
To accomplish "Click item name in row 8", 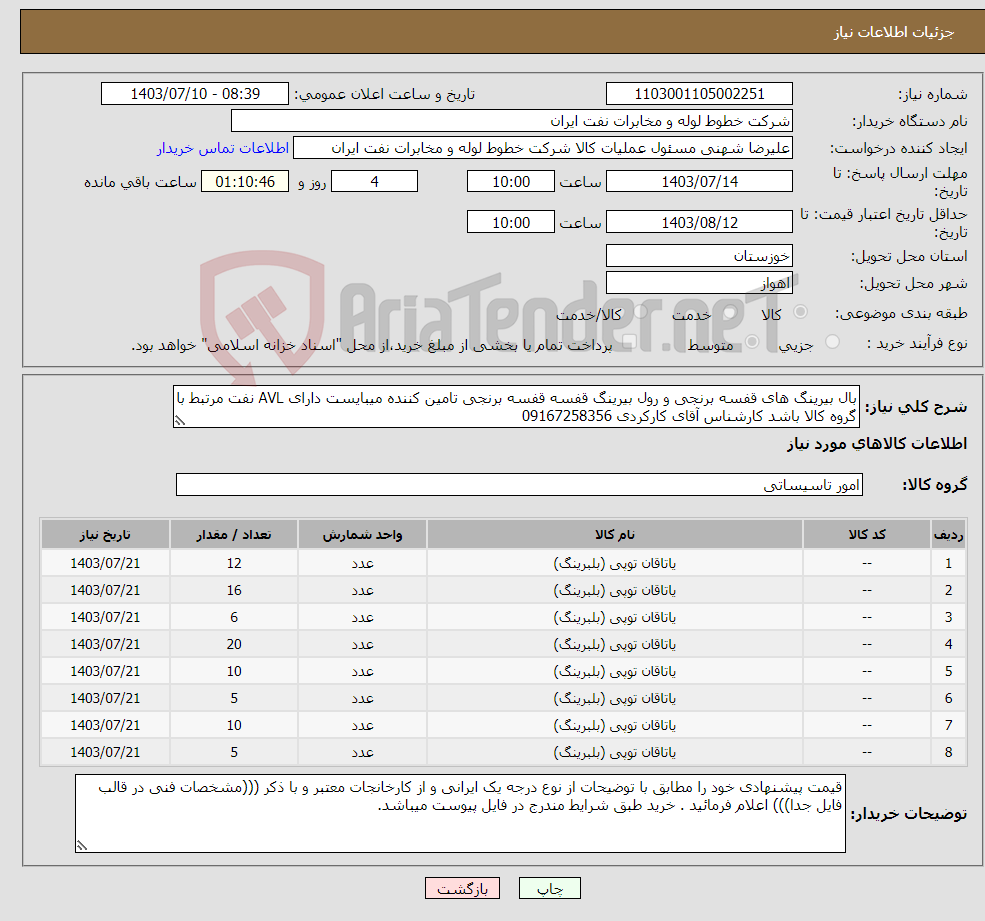I will click(x=615, y=753).
